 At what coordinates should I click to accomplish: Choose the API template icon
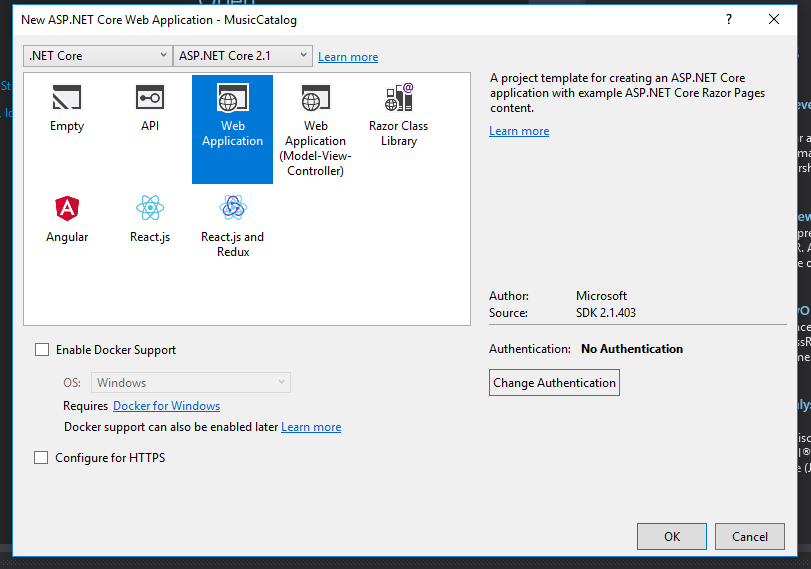tap(150, 98)
